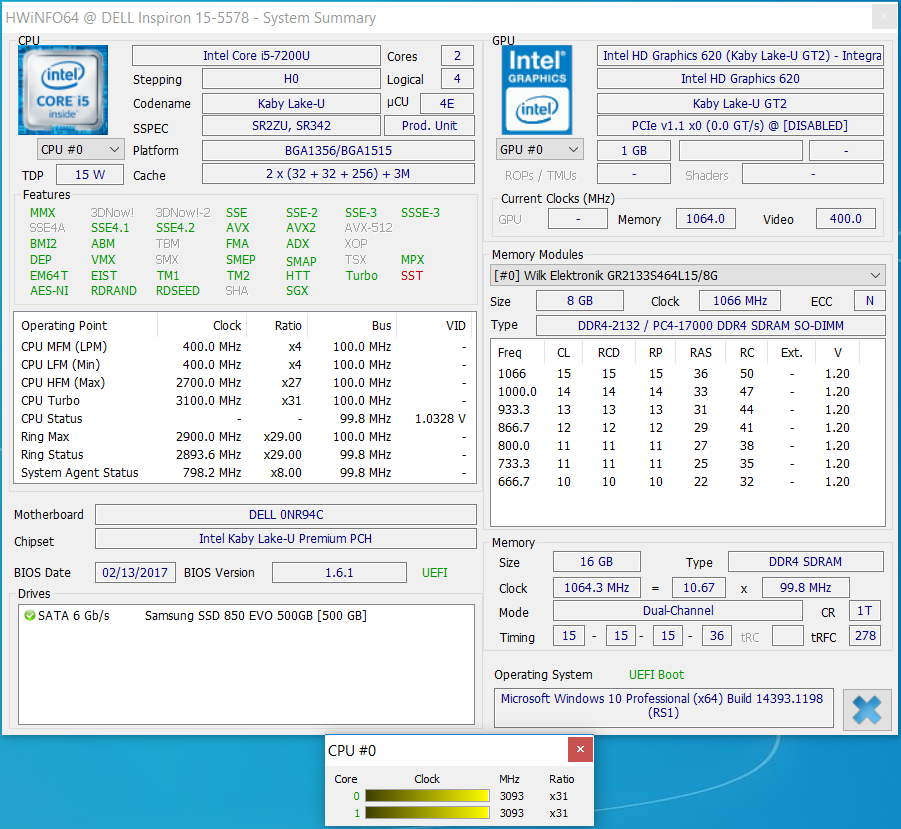Click the PCIe v1.1 x0 DISABLED field
This screenshot has height=829, width=901.
click(740, 126)
